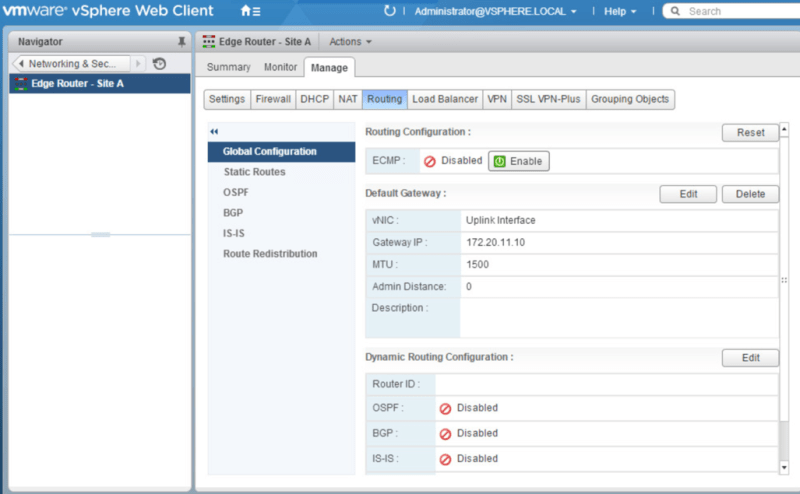Delete the Default Gateway
The height and width of the screenshot is (494, 800).
750,194
